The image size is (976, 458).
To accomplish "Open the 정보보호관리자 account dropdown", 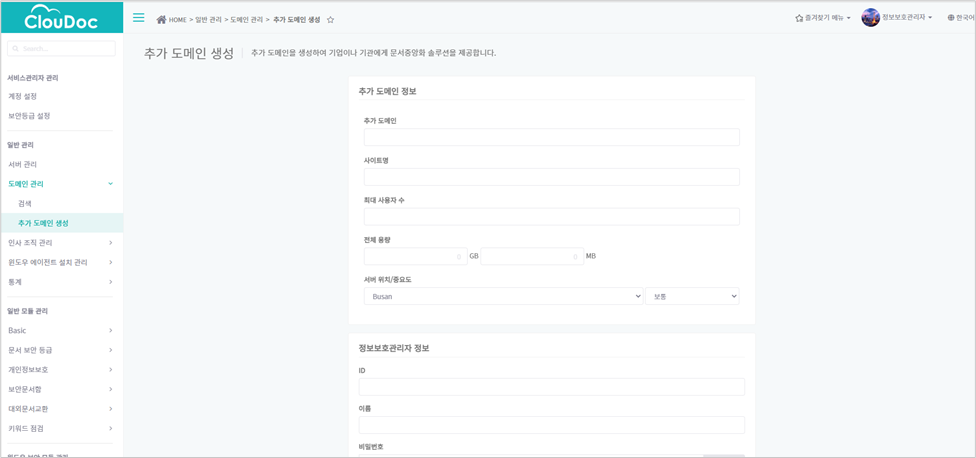I will coord(907,17).
